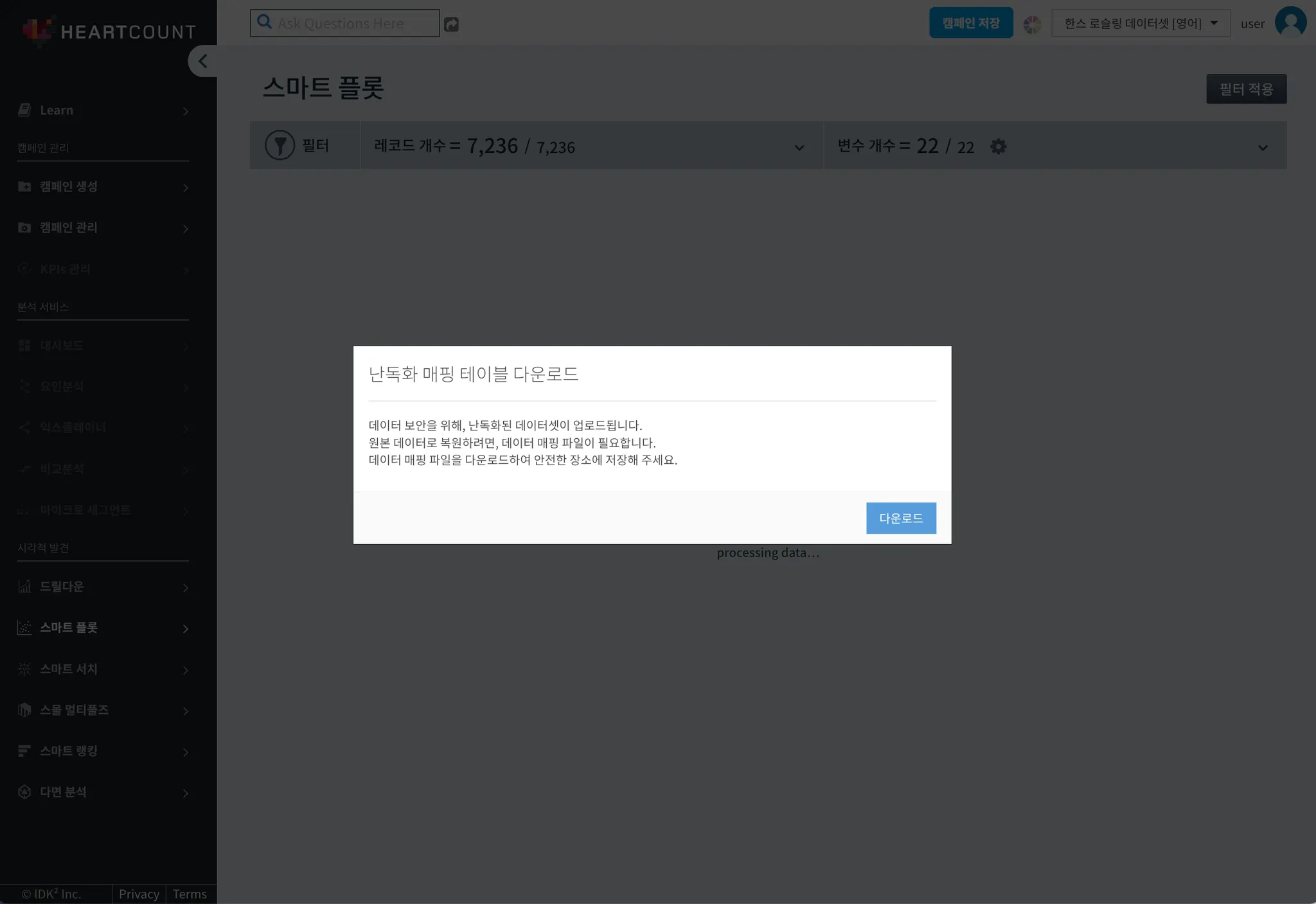Open 드릴다운 menu item

coord(62,586)
